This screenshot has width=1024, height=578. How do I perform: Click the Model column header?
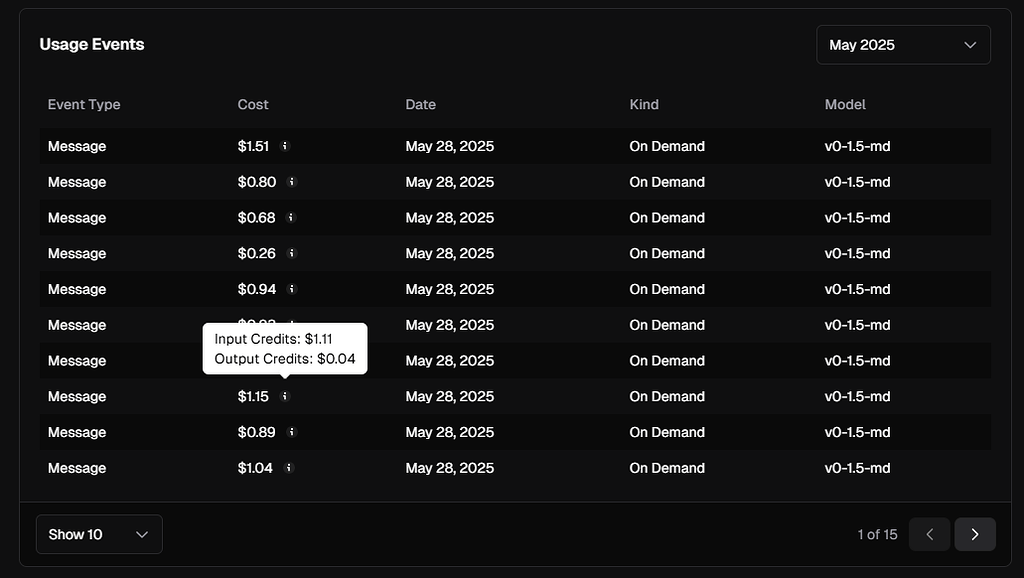(845, 104)
